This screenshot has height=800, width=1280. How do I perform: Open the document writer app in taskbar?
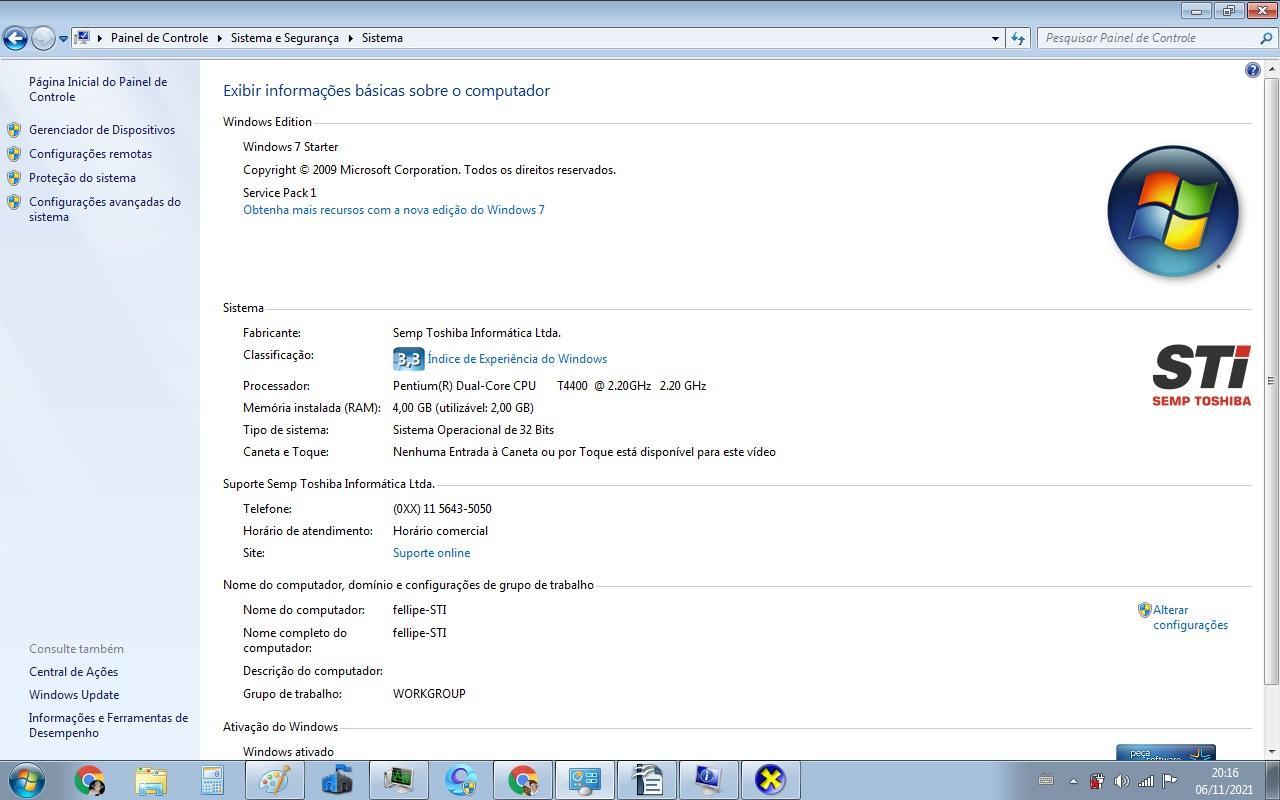point(647,780)
